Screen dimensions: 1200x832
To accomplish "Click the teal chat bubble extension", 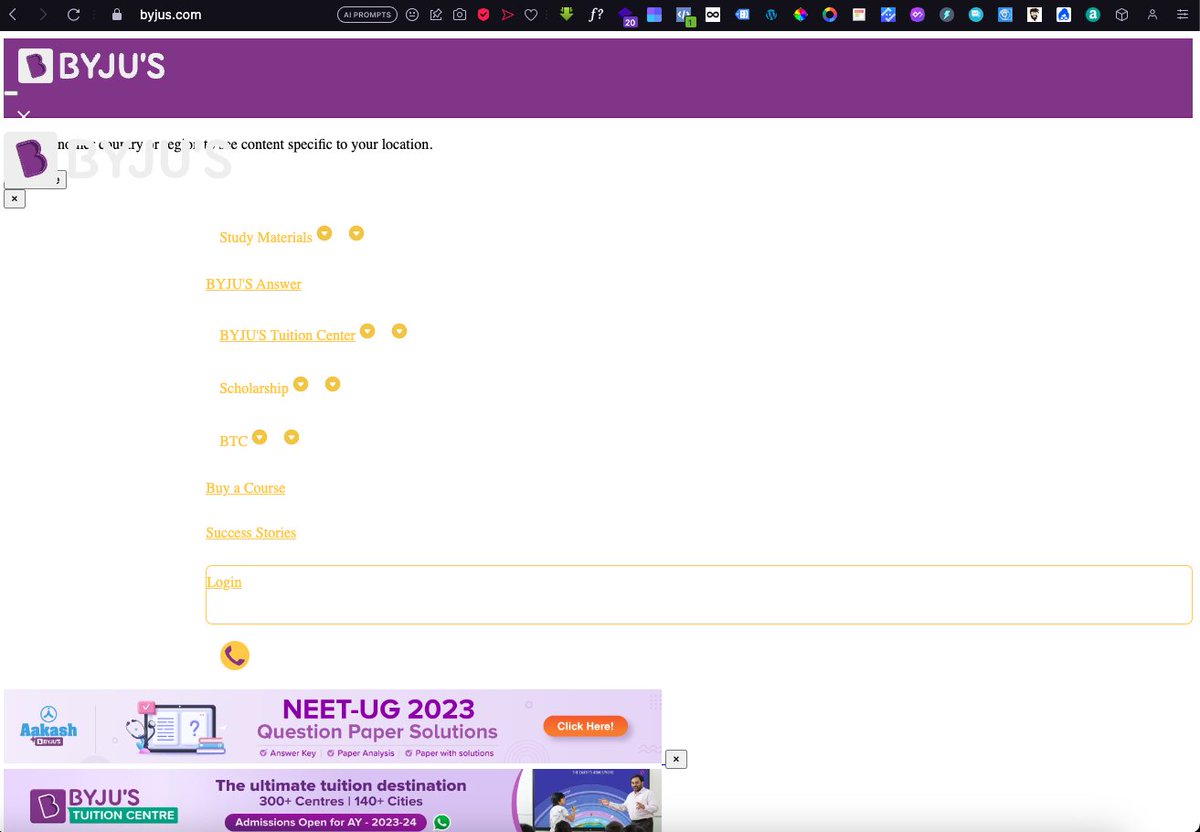I will tap(976, 15).
